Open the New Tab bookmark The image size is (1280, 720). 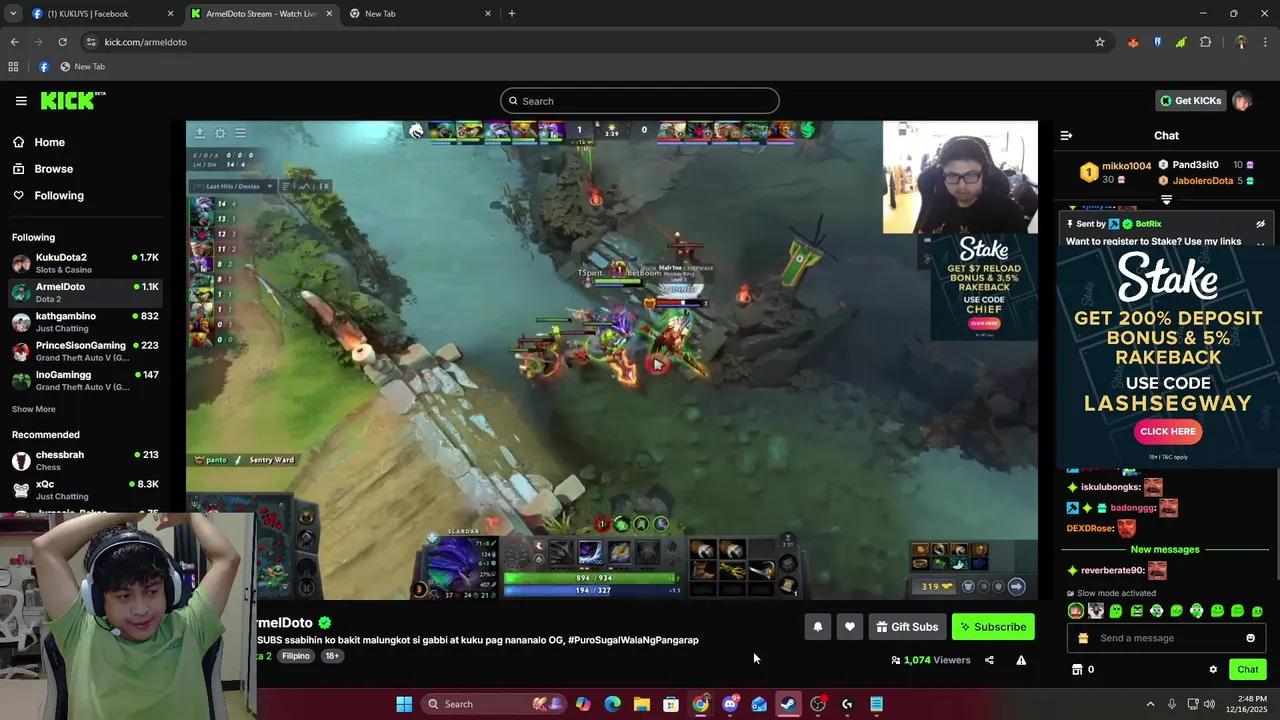click(x=82, y=67)
